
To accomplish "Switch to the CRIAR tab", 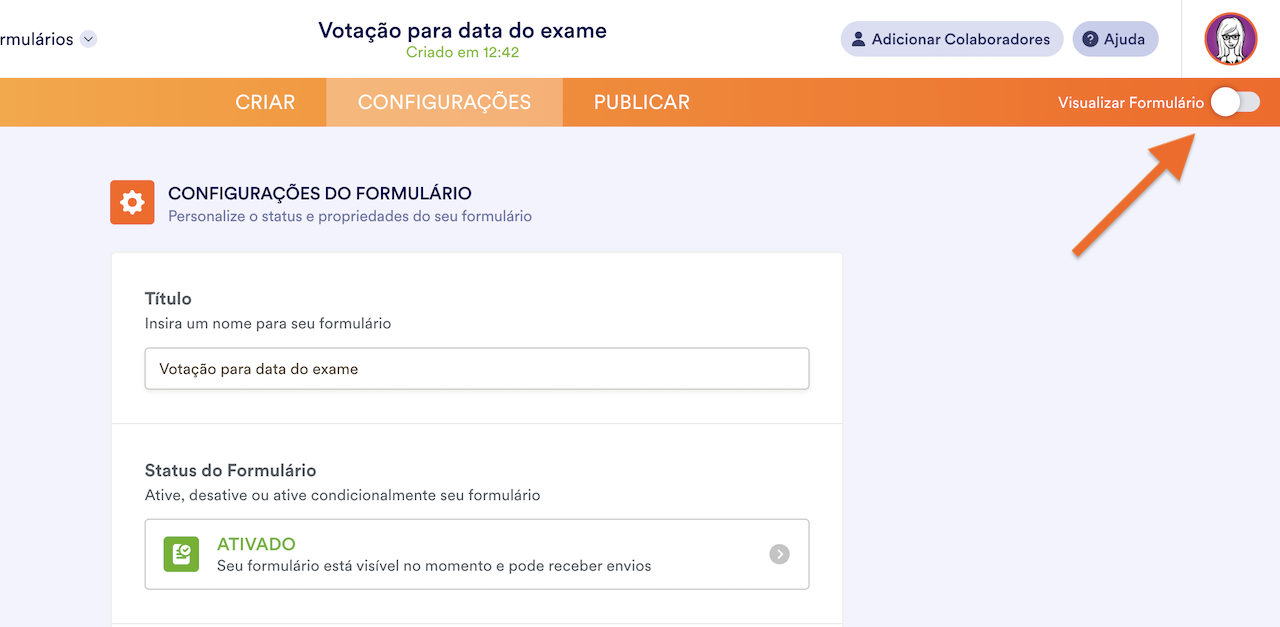I will pyautogui.click(x=265, y=102).
